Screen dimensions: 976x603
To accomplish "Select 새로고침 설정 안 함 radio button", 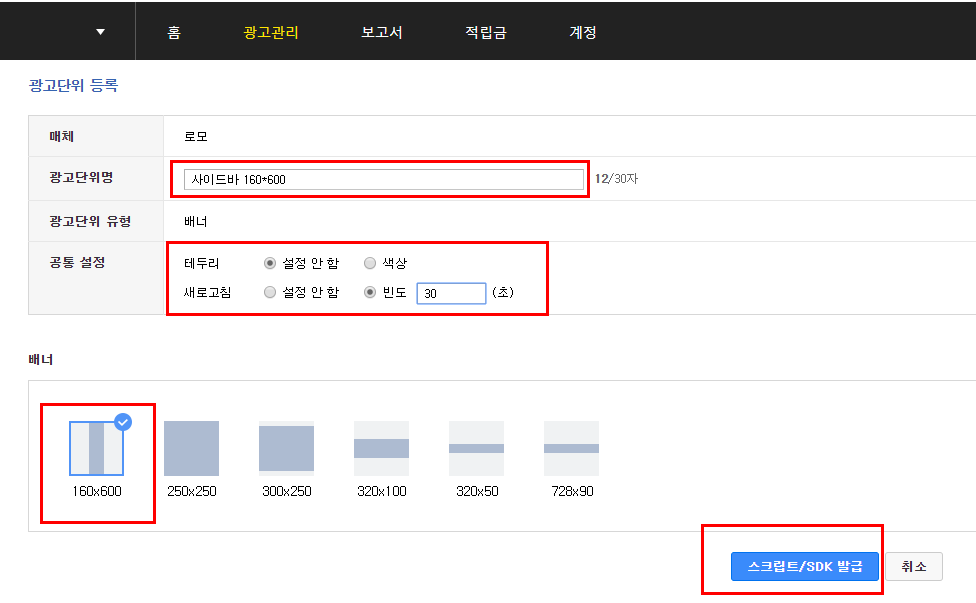I will [270, 292].
